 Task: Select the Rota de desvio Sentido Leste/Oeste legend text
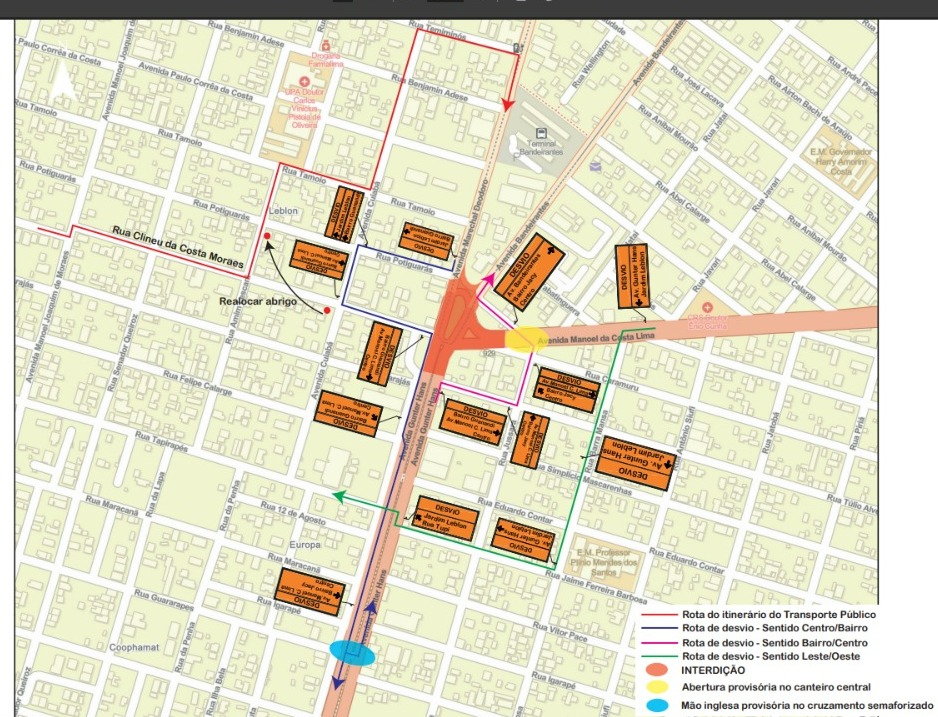point(771,656)
